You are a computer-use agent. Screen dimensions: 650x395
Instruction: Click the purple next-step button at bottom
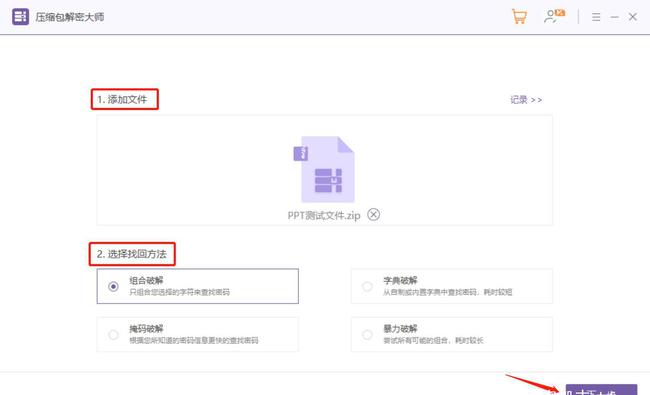point(601,390)
